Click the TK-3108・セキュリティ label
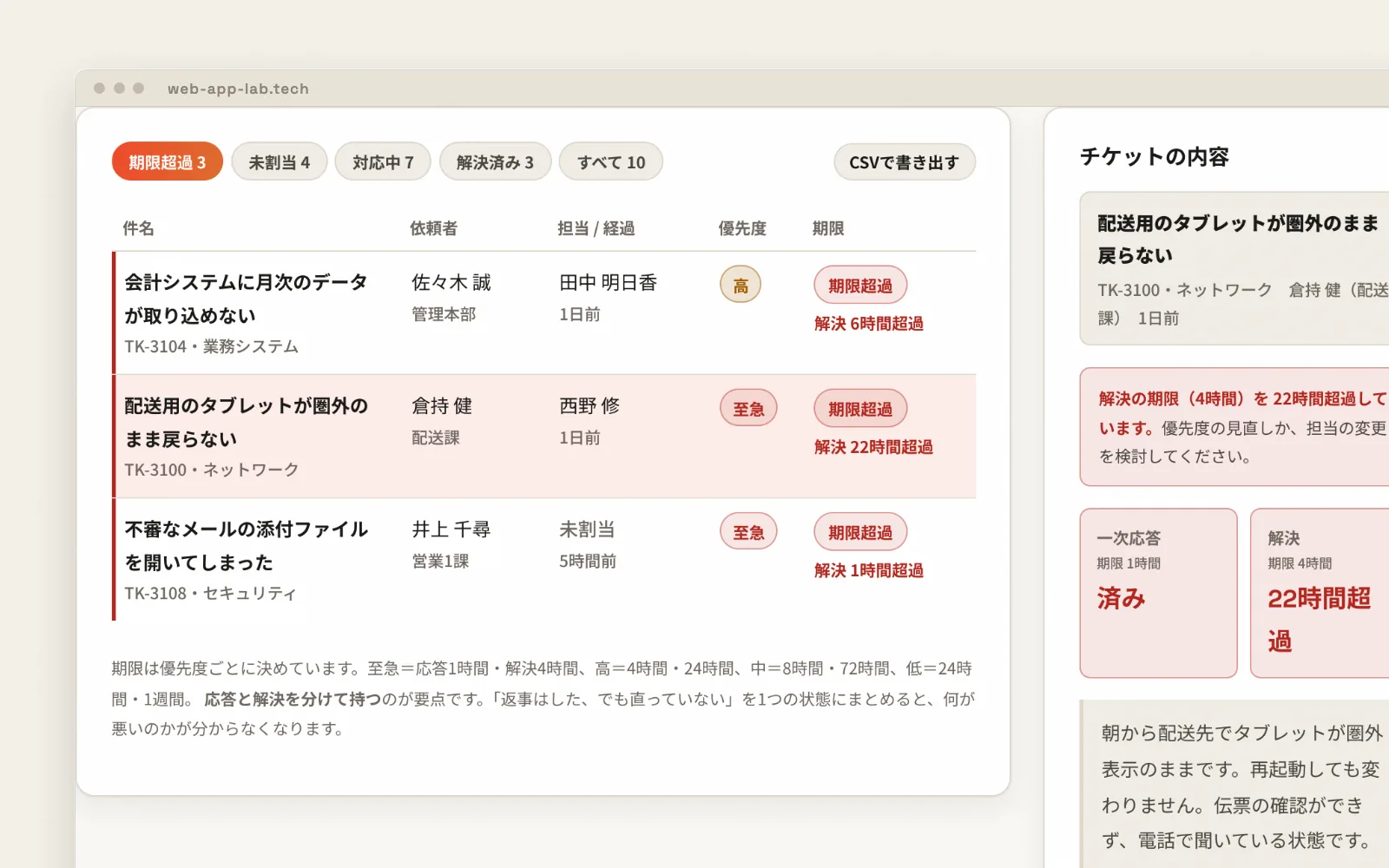The width and height of the screenshot is (1389, 868). pyautogui.click(x=210, y=593)
